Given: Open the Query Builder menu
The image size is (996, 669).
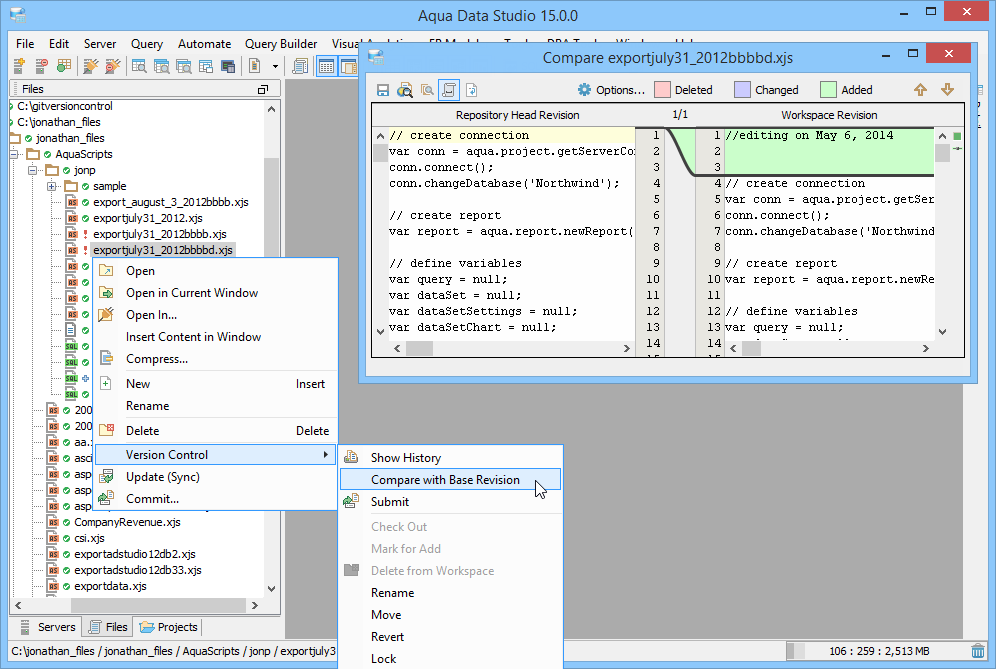Looking at the screenshot, I should 281,44.
